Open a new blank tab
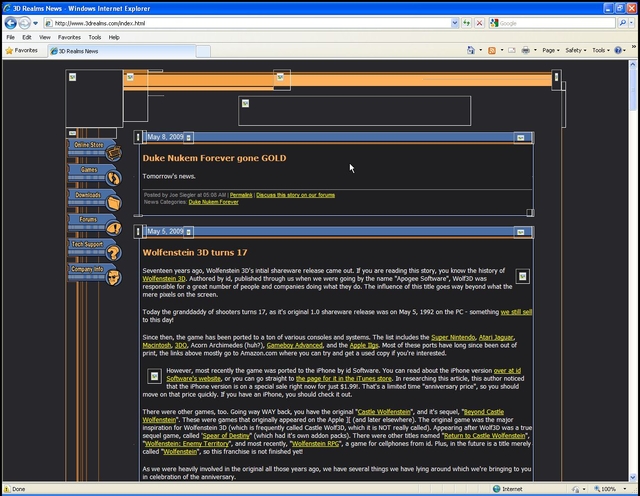This screenshot has width=640, height=496. click(x=203, y=51)
